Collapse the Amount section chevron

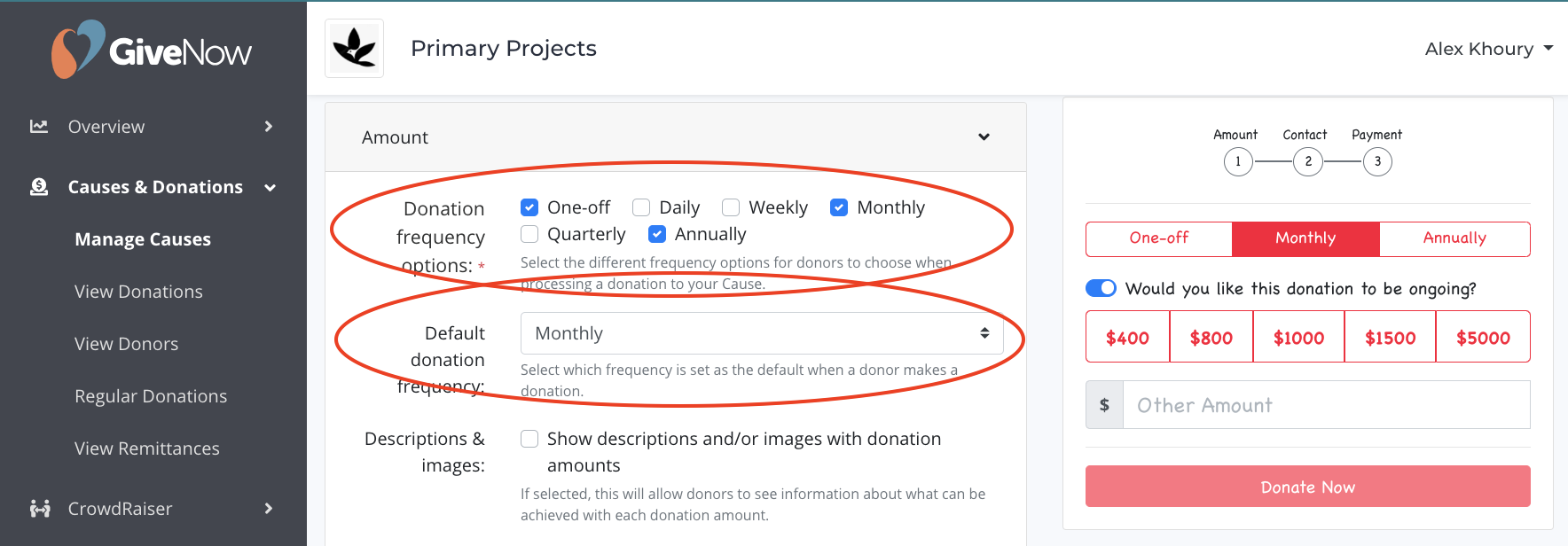coord(984,137)
